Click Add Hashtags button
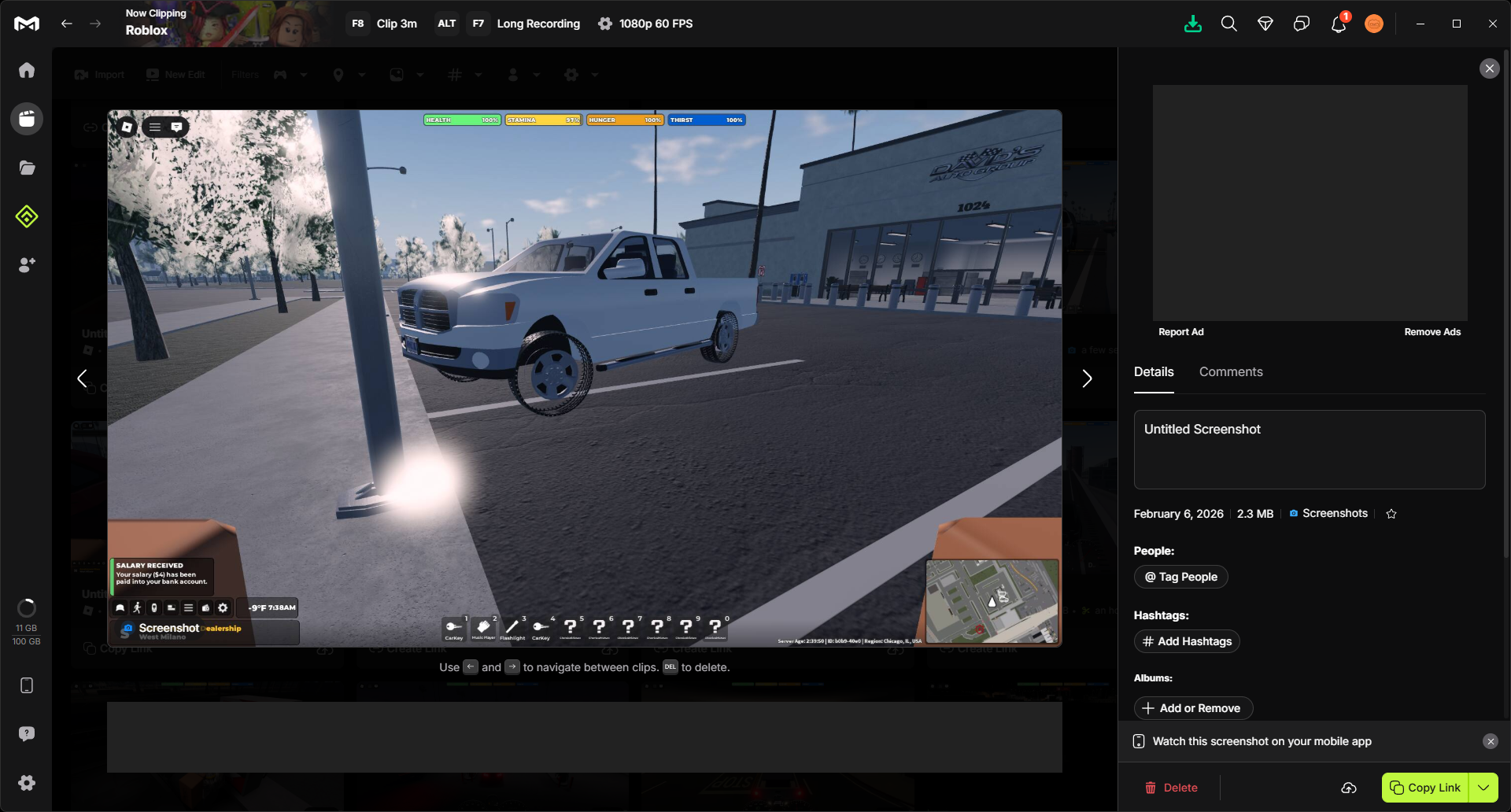Viewport: 1511px width, 812px height. (x=1187, y=641)
